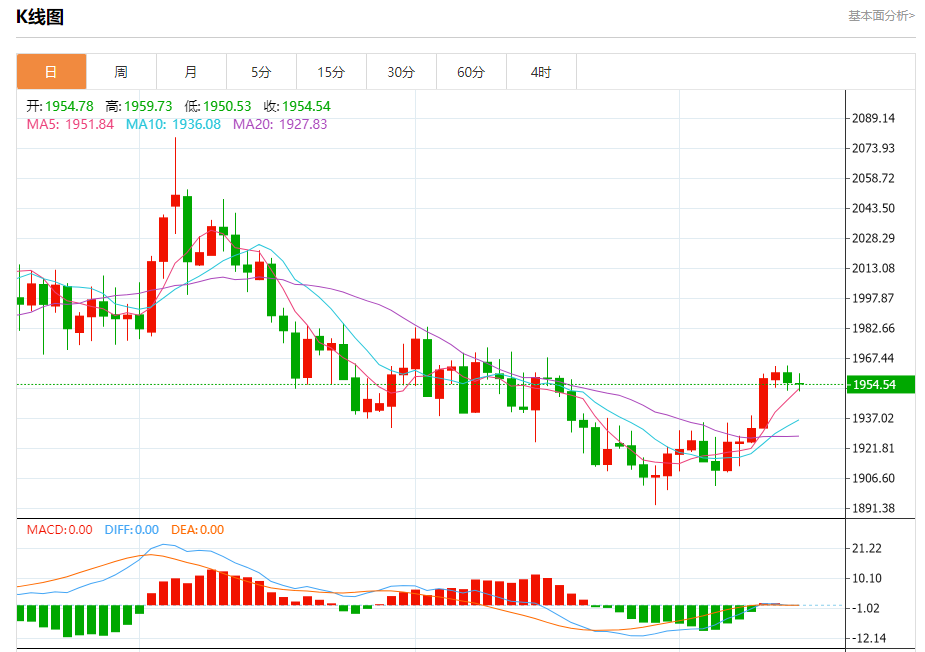This screenshot has height=652, width=925.
Task: Click the 1997.87 price axis label
Action: tap(873, 299)
